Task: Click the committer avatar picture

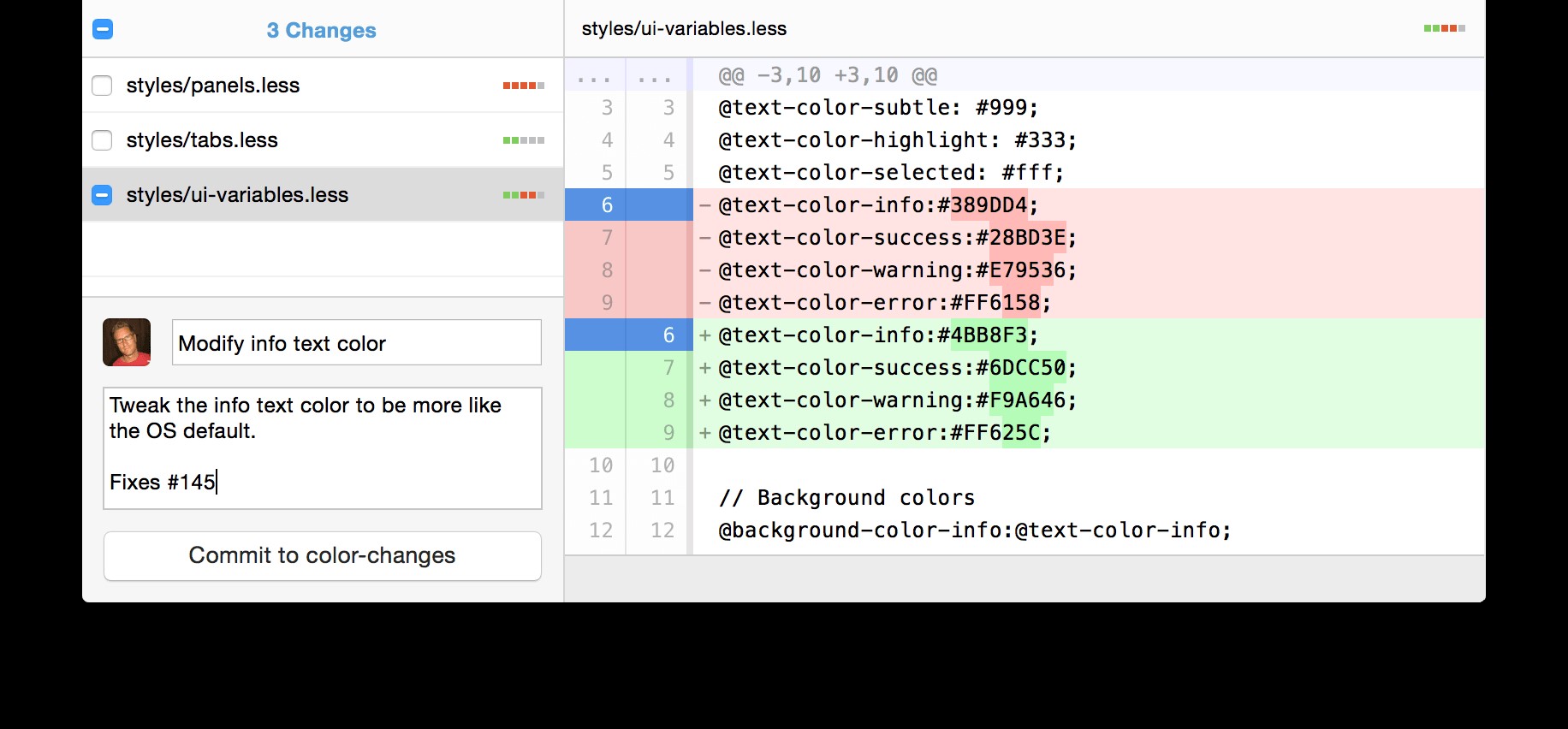Action: 127,342
